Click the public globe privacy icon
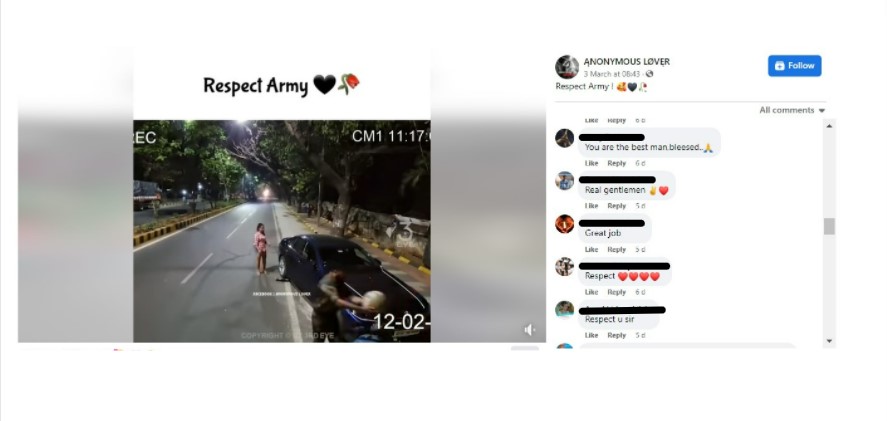The width and height of the screenshot is (887, 421). click(x=649, y=74)
